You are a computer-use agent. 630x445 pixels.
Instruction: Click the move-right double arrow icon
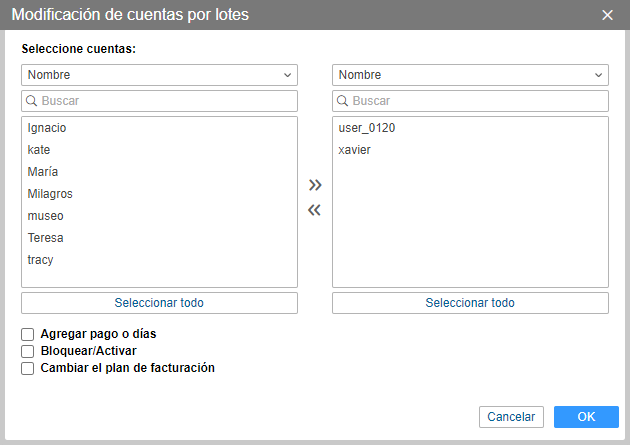click(x=315, y=185)
